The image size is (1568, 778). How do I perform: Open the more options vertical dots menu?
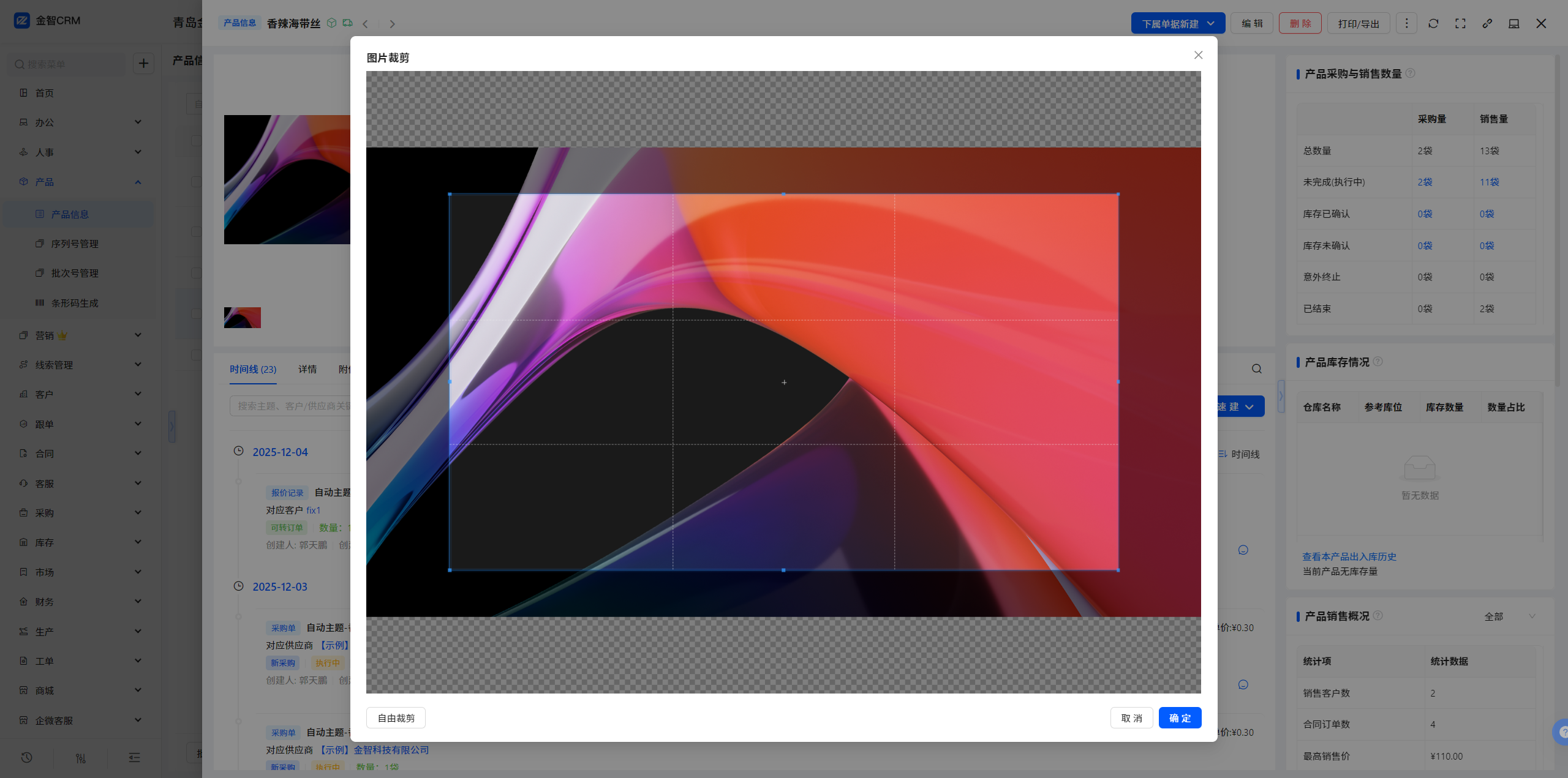1406,23
